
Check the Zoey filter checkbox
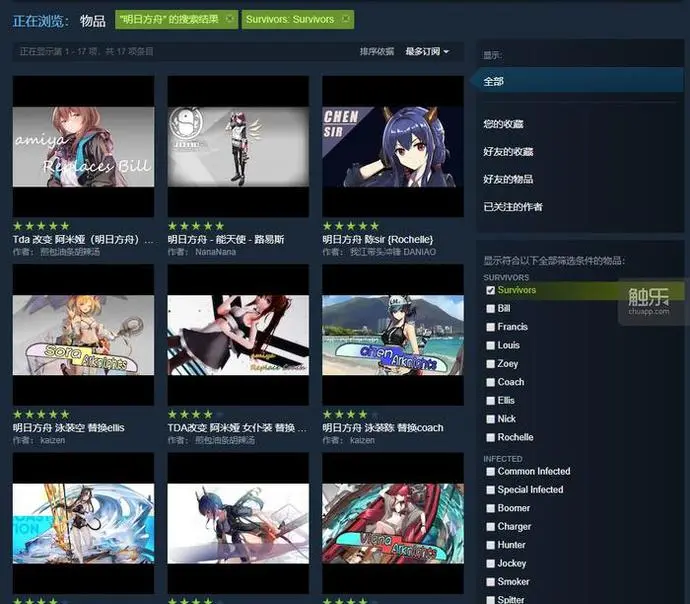[490, 364]
